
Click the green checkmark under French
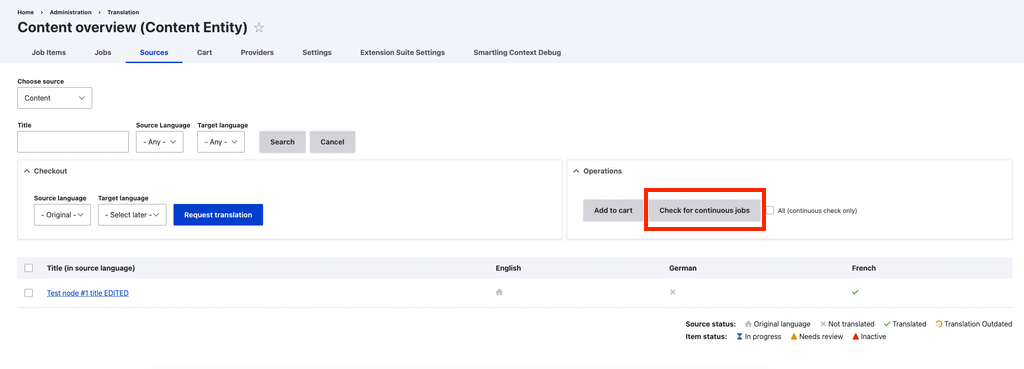coord(856,293)
